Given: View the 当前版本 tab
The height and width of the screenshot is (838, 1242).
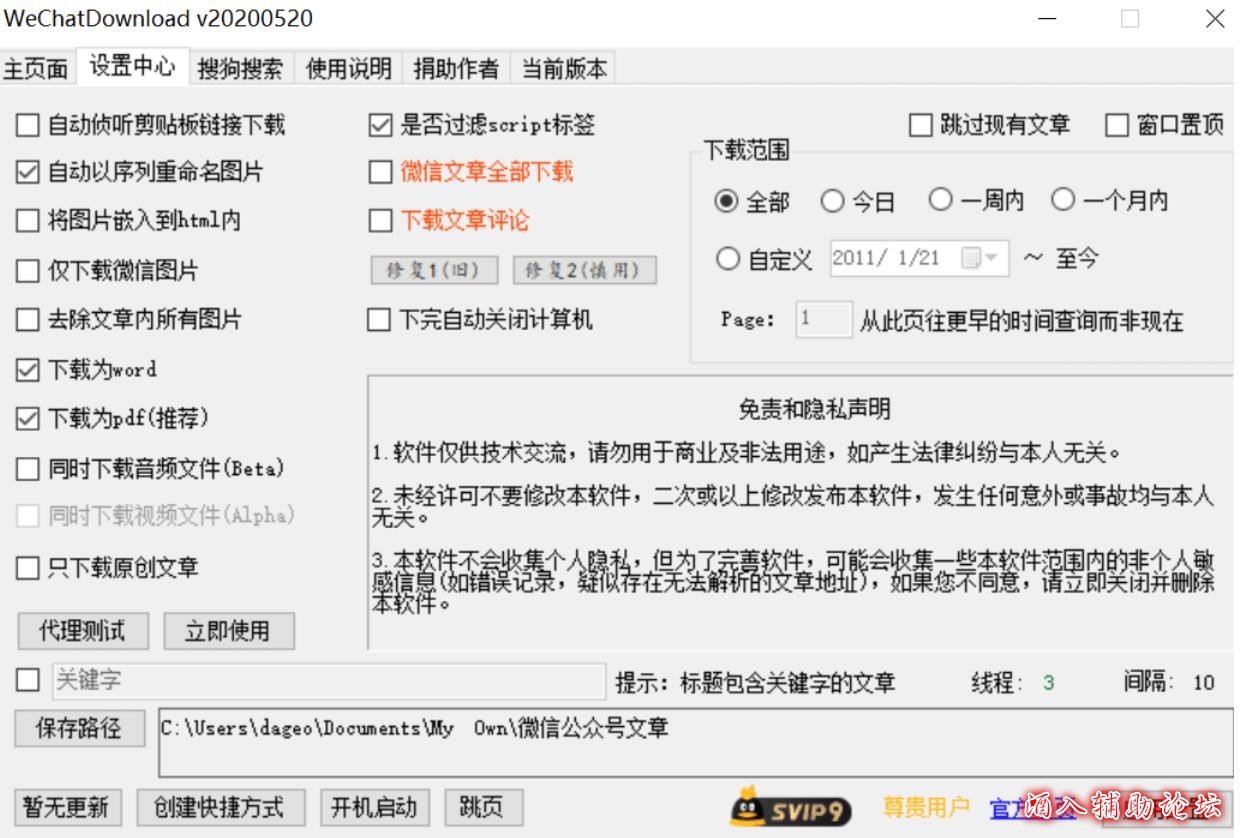Looking at the screenshot, I should tap(564, 68).
